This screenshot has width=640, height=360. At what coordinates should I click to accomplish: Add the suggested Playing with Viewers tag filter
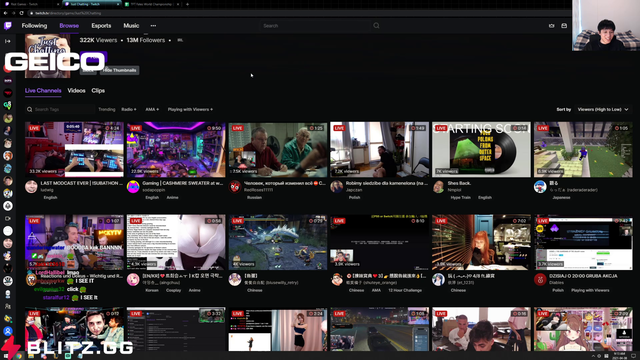[190, 109]
